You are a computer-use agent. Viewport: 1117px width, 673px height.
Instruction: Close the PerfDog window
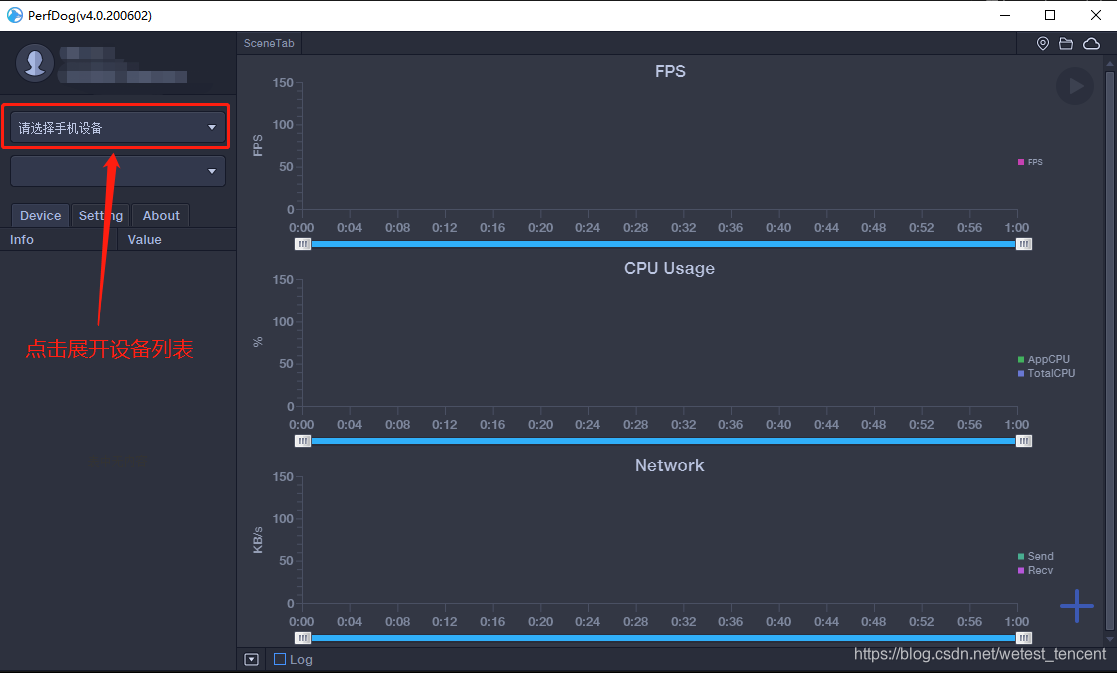pos(1096,15)
